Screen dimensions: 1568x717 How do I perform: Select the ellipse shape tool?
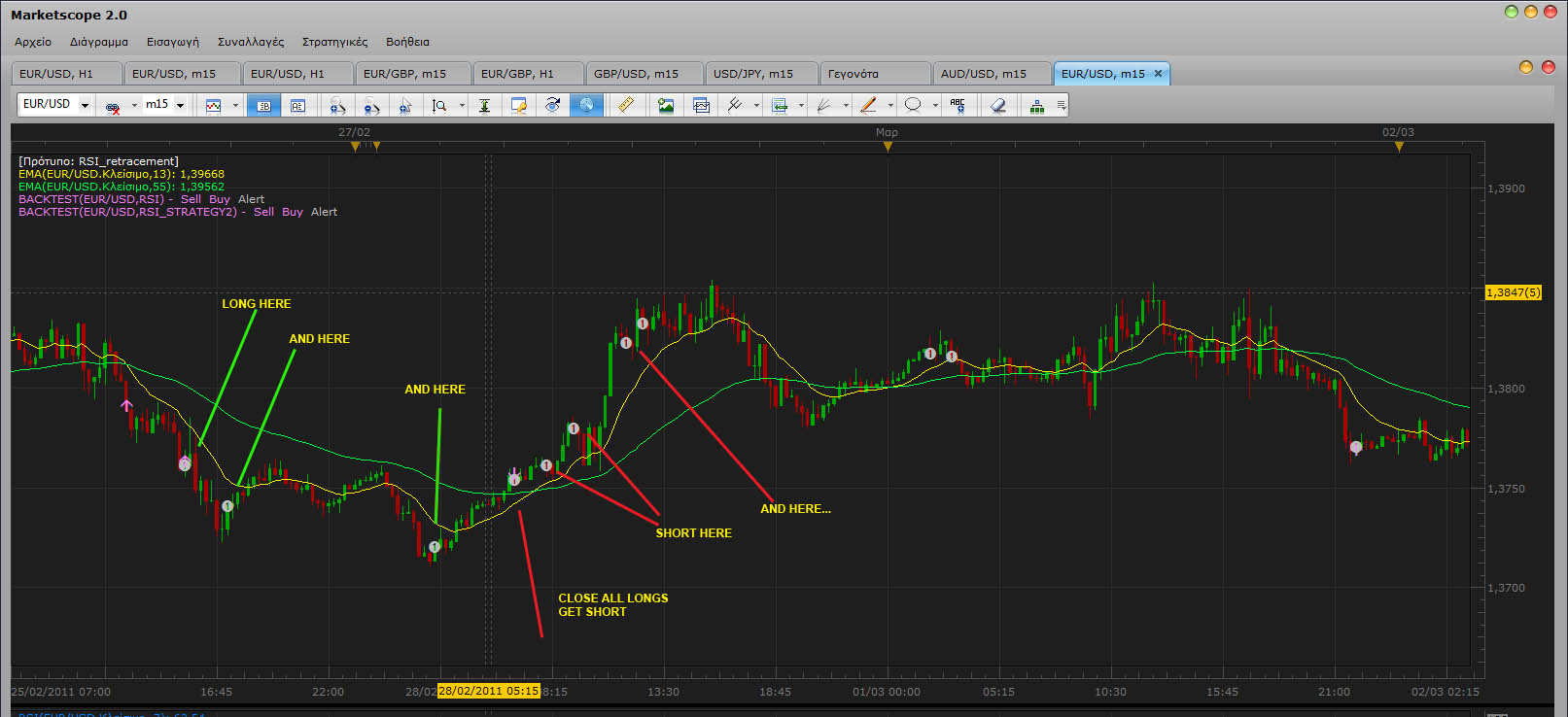click(x=913, y=105)
